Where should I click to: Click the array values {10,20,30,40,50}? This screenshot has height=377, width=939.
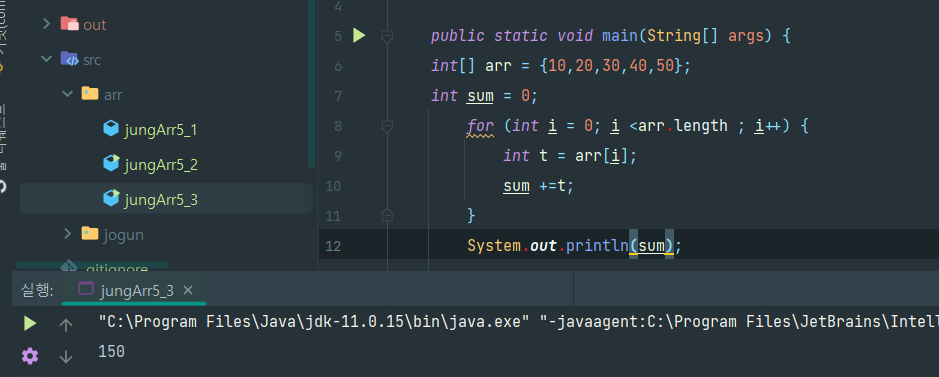pos(611,66)
